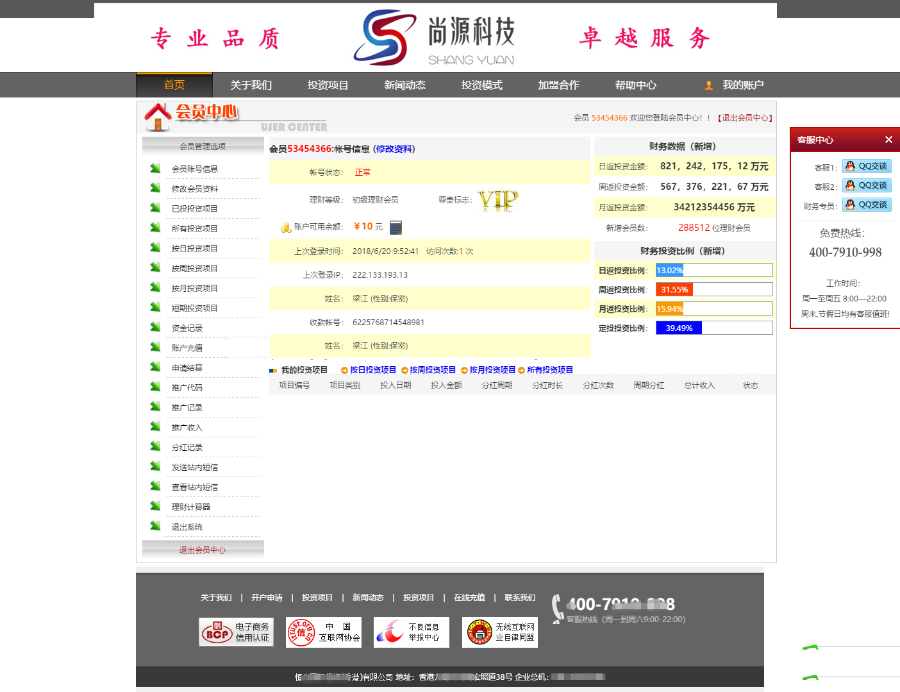
Task: Click the 不良信息举报中心 badge
Action: (411, 632)
